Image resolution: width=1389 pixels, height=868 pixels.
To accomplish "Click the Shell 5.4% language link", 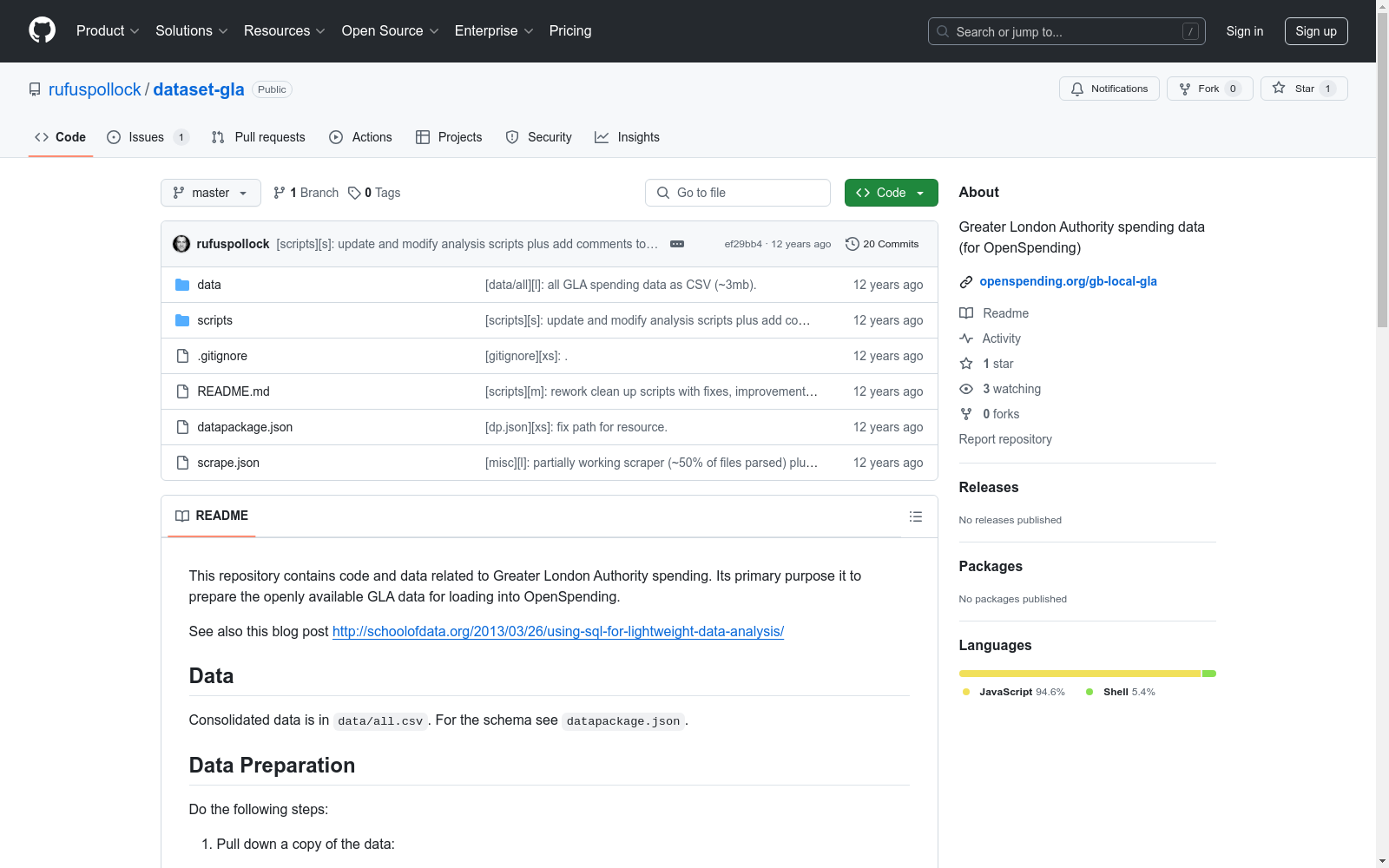I will (x=1120, y=692).
